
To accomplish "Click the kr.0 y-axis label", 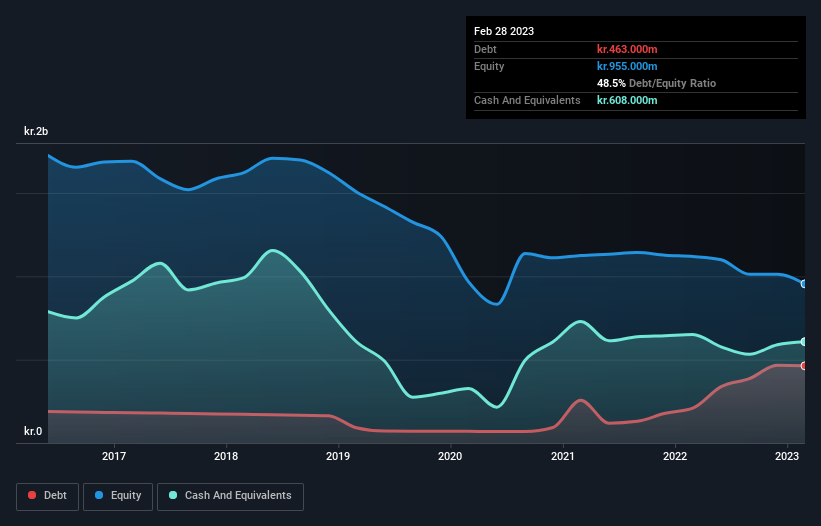I will 33,431.
